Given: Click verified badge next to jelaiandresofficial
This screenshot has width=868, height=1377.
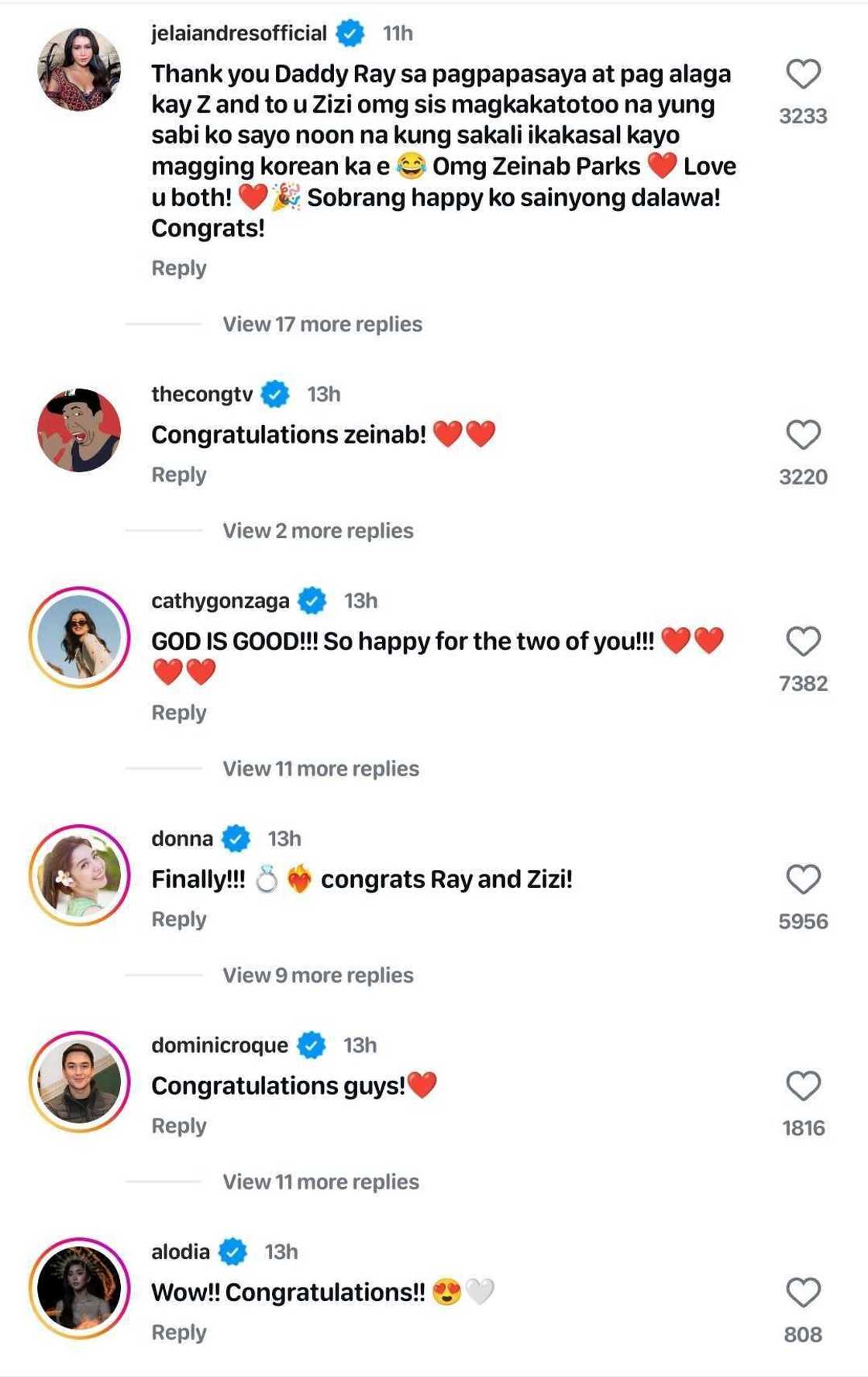Looking at the screenshot, I should point(350,33).
